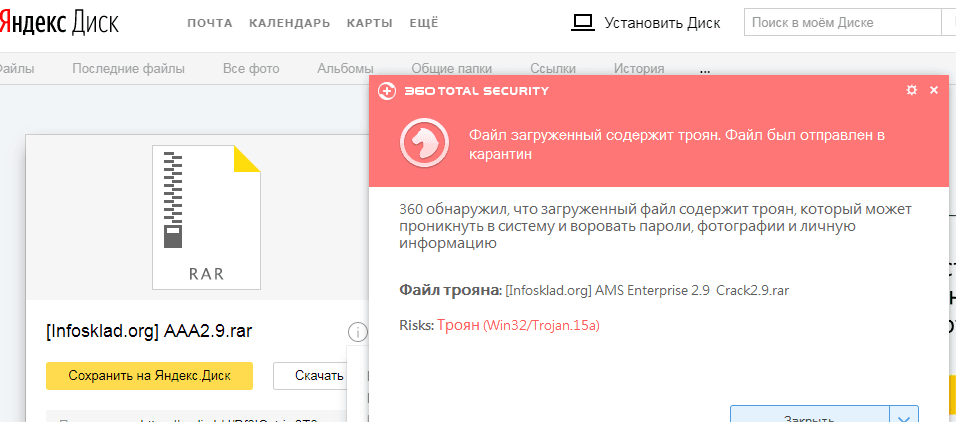956x422 pixels.
Task: Open КАЛЕНДАРЬ in the top navigation
Action: coord(290,23)
